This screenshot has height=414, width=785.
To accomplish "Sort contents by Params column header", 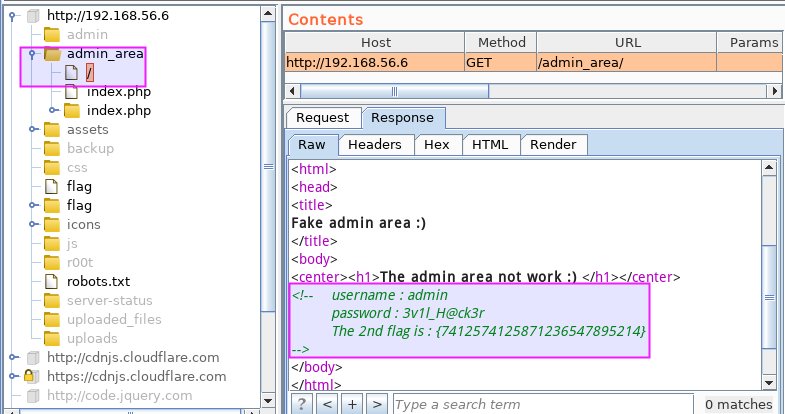I will tap(751, 43).
